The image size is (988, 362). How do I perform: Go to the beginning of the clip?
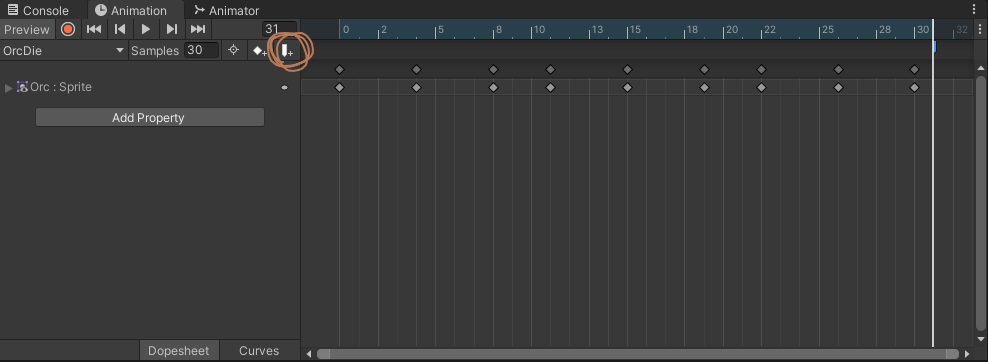(94, 29)
